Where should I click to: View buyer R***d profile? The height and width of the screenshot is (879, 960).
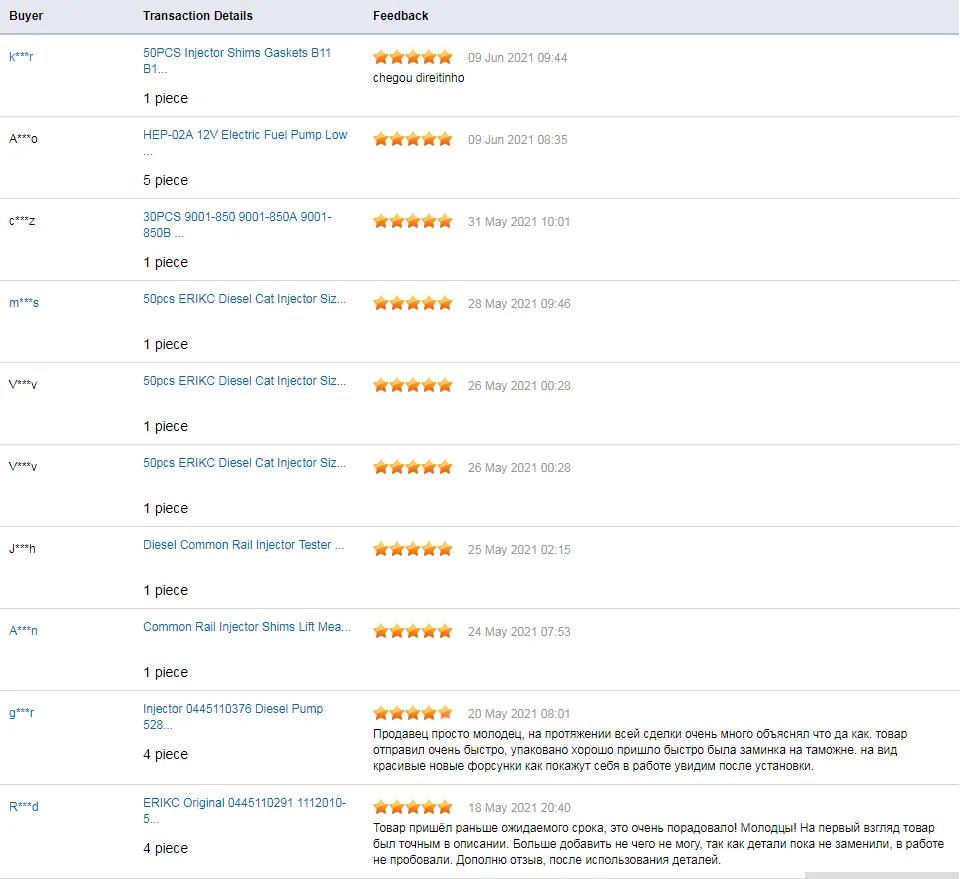pyautogui.click(x=24, y=807)
